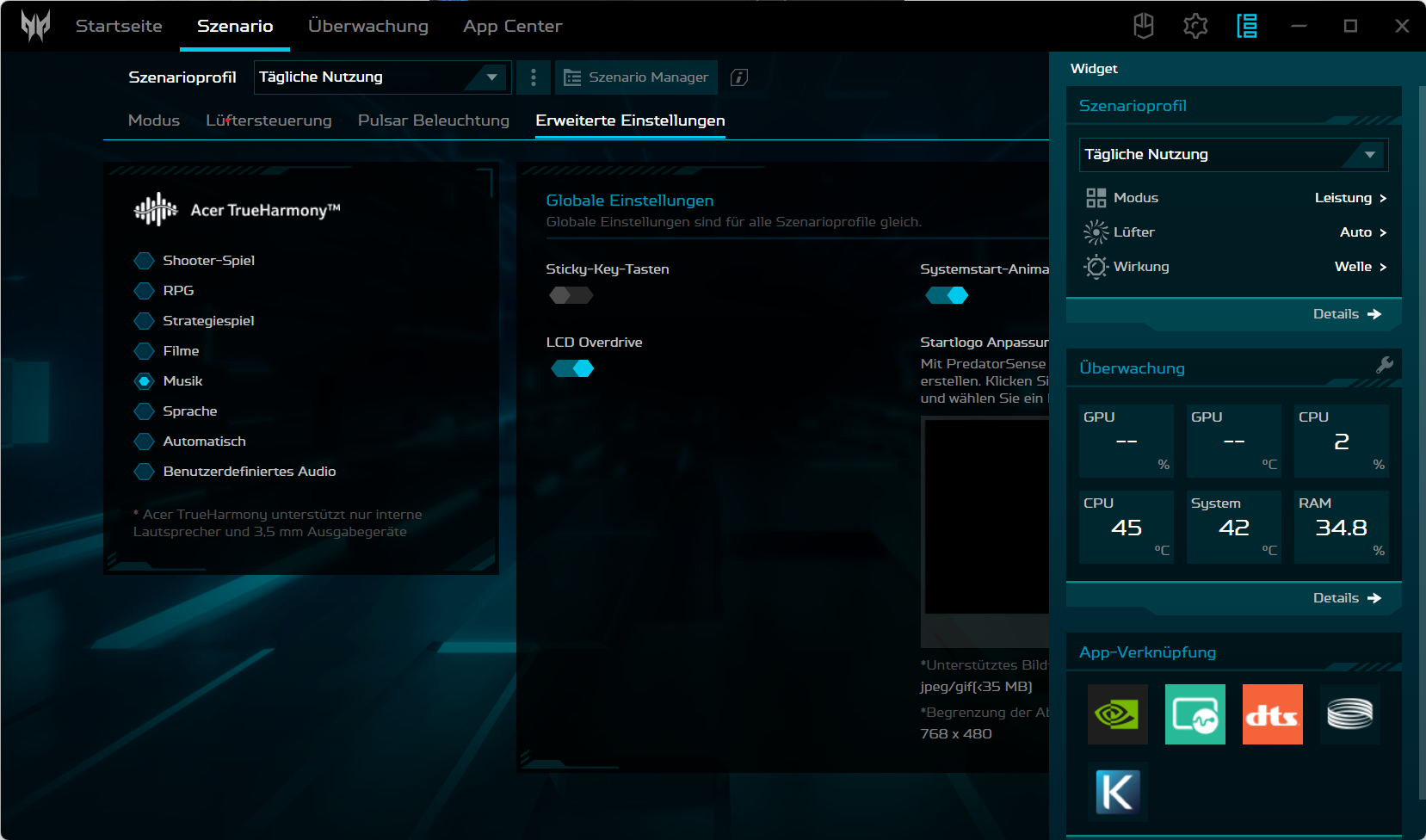This screenshot has width=1426, height=840.
Task: Toggle the LCD Overdrive switch
Action: (571, 368)
